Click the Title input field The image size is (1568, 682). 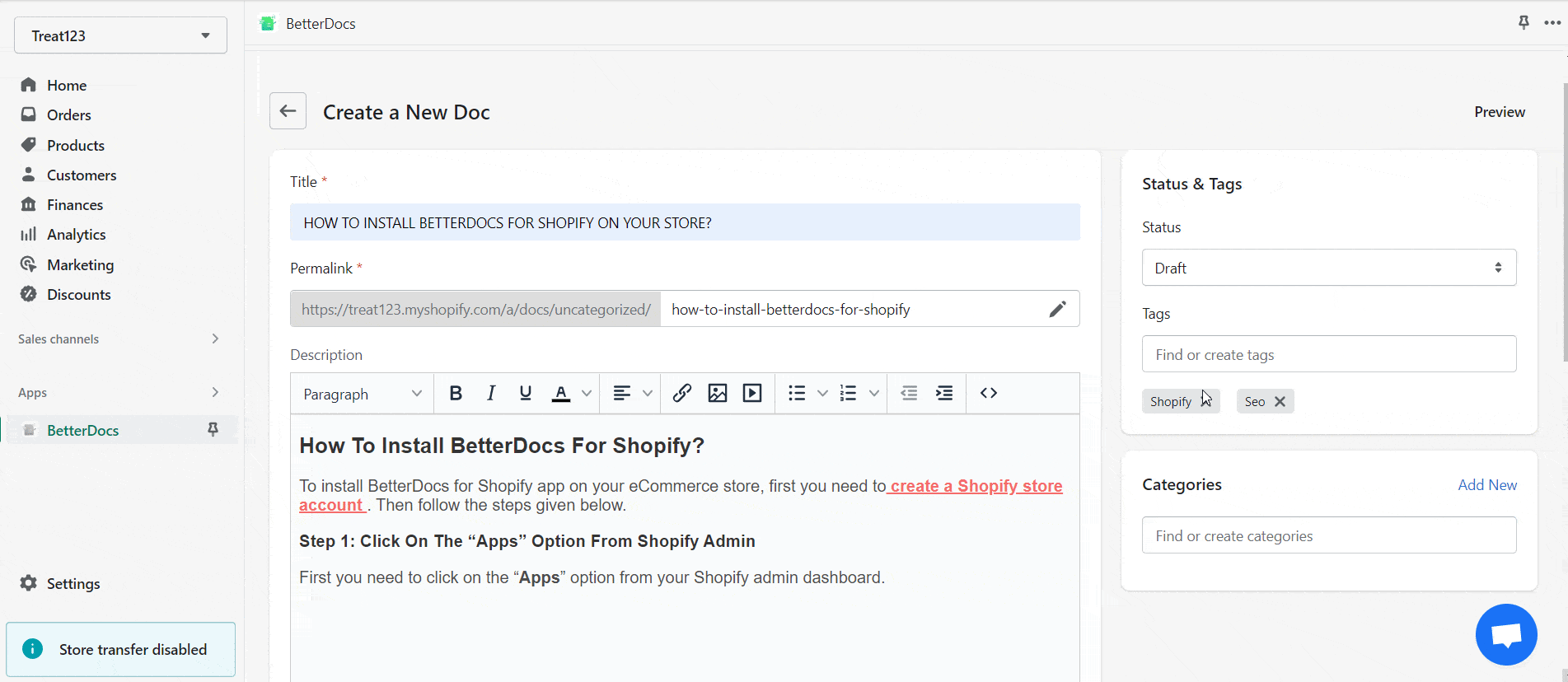[x=685, y=222]
